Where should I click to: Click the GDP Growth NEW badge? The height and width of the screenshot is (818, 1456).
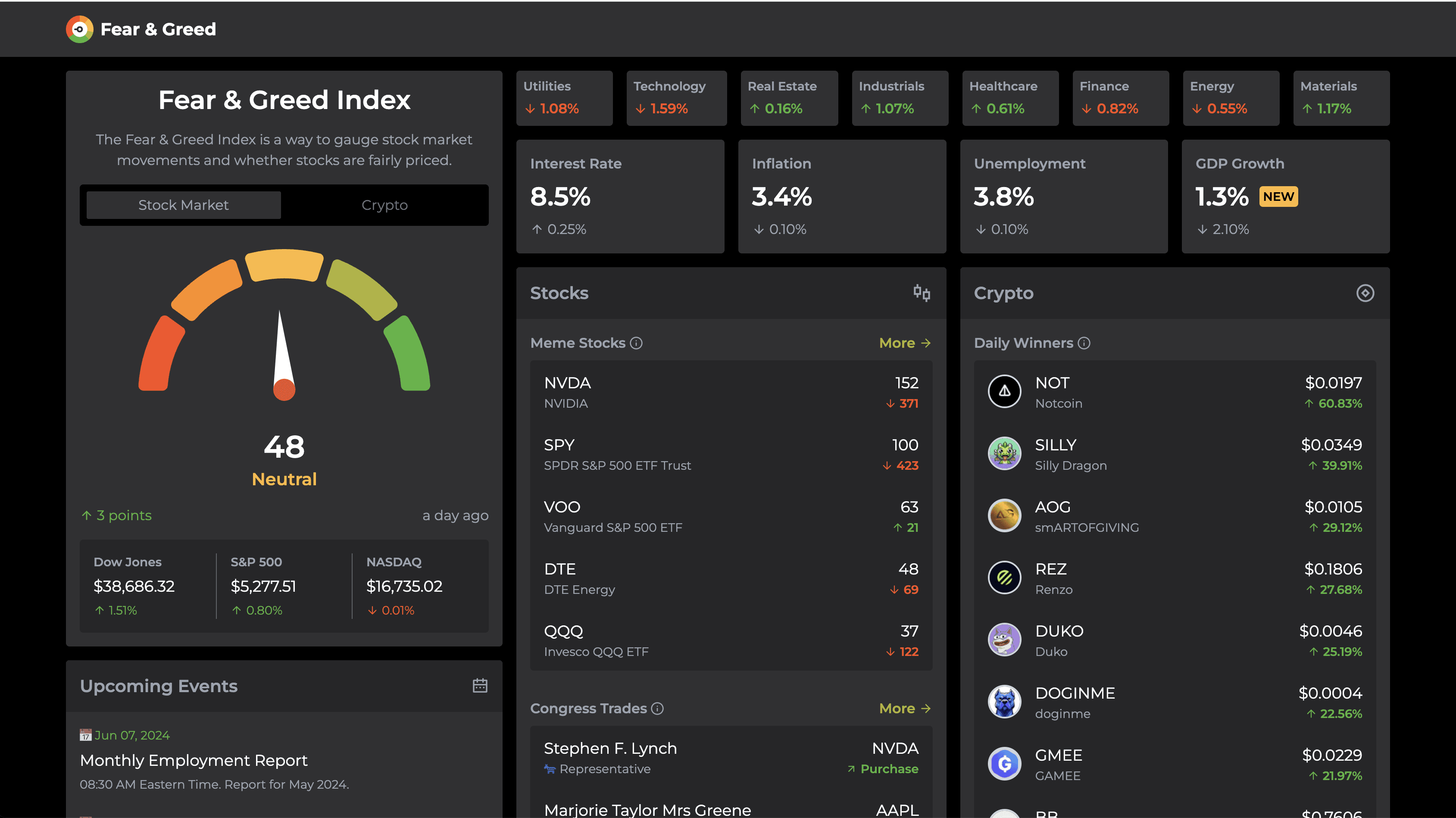[x=1278, y=197]
